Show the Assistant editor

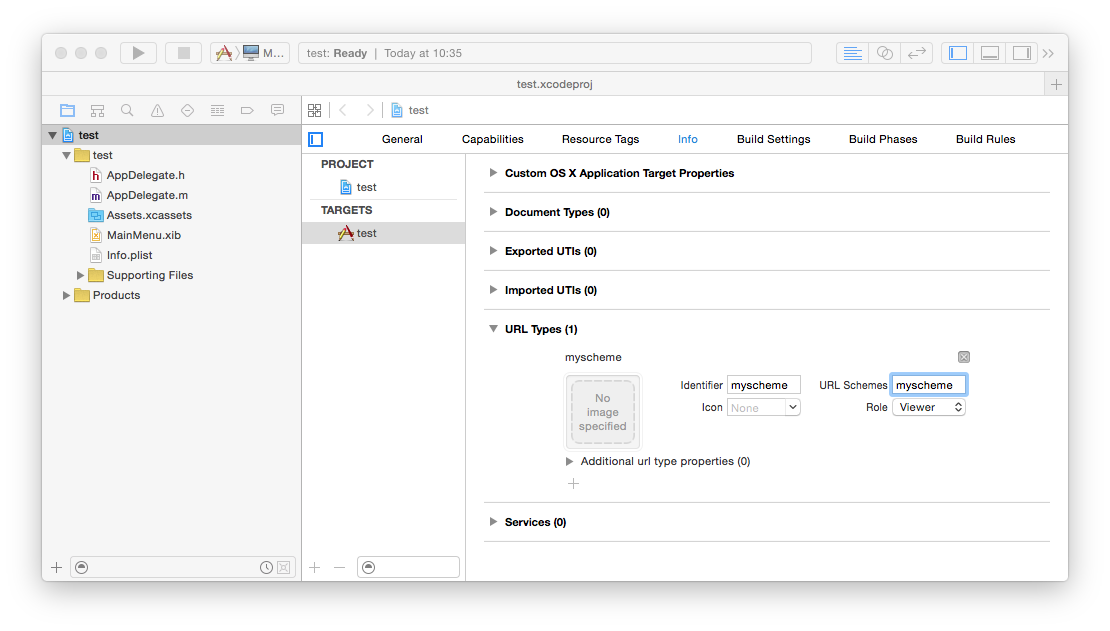coord(885,53)
